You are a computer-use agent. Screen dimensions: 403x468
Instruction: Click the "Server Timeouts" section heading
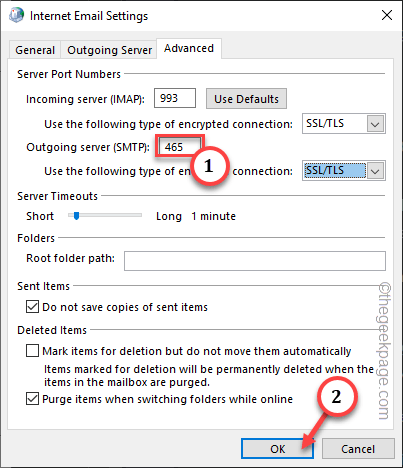point(57,196)
